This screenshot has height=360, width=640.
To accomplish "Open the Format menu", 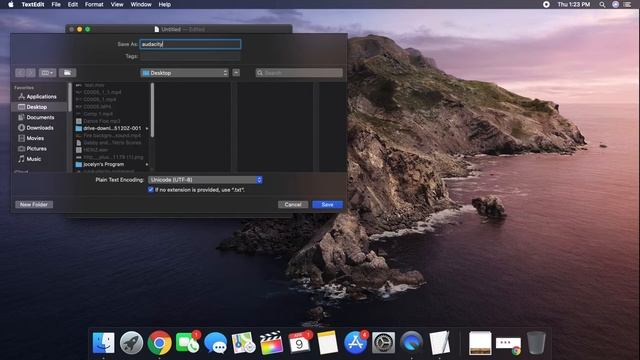I will [x=94, y=4].
